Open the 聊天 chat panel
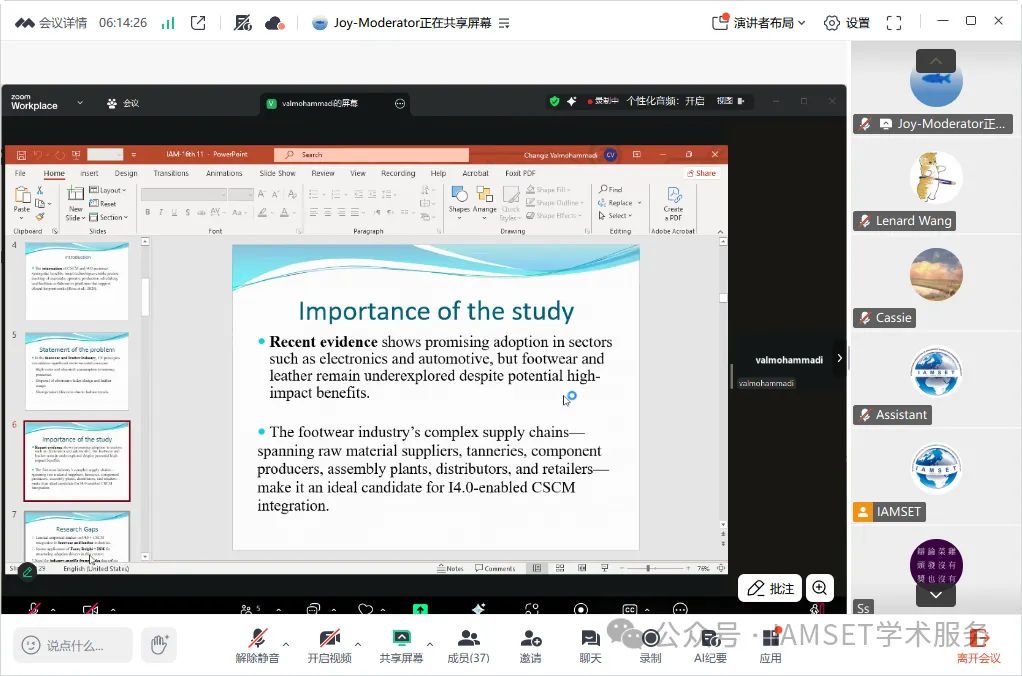This screenshot has width=1022, height=676. coord(591,646)
